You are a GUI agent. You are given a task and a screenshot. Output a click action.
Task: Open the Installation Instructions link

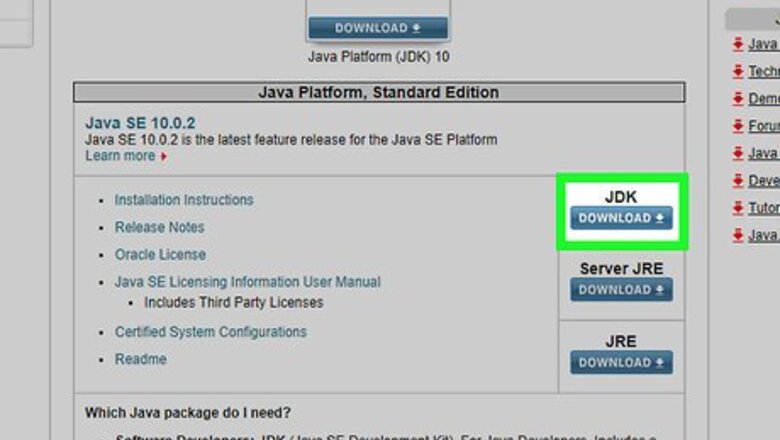[x=184, y=200]
